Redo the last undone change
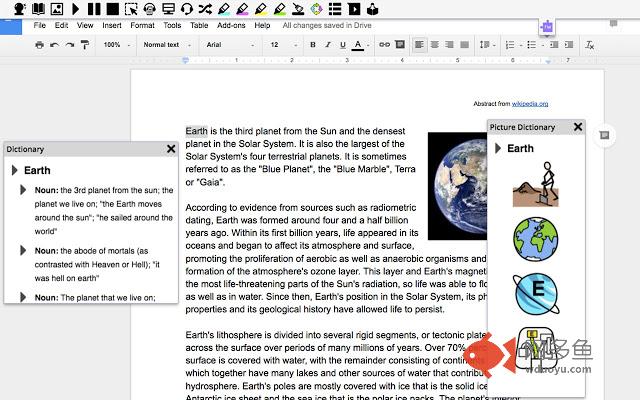This screenshot has height=400, width=640. (x=70, y=45)
